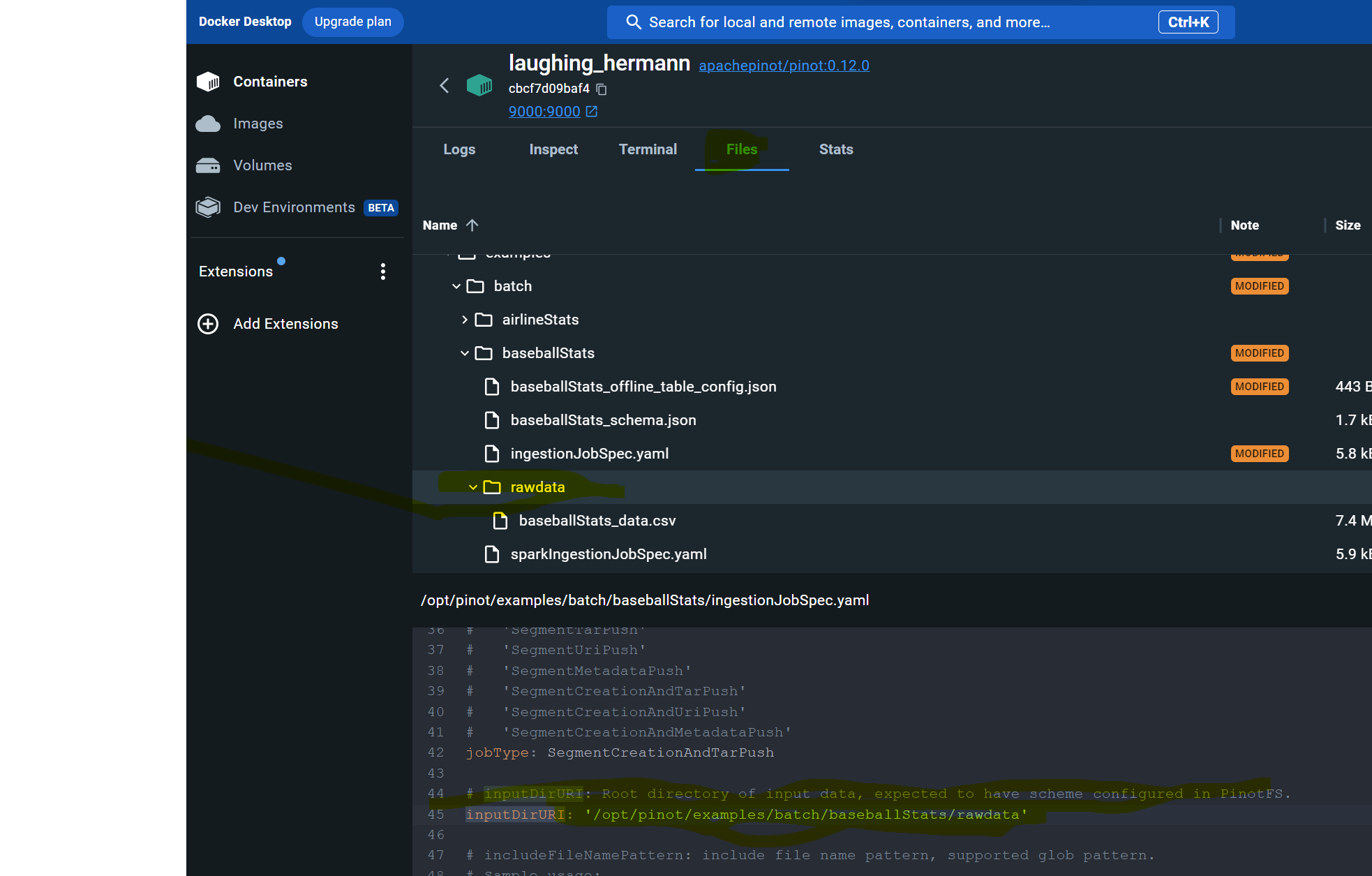This screenshot has width=1372, height=876.
Task: Switch to the Terminal tab
Action: 648,149
